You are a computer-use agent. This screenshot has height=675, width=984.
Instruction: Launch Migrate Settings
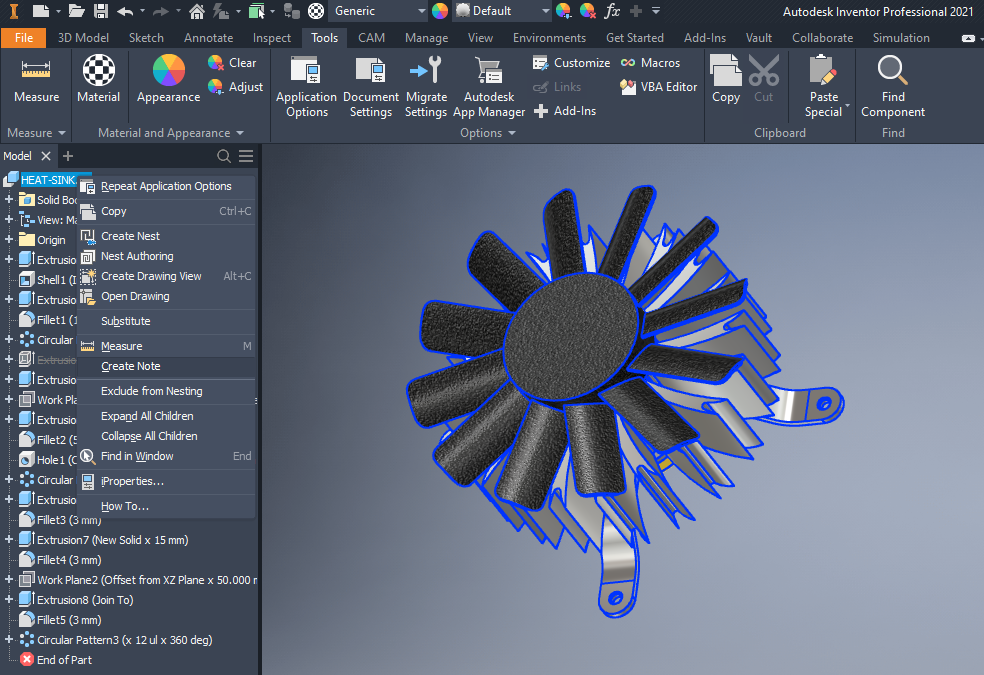point(425,88)
